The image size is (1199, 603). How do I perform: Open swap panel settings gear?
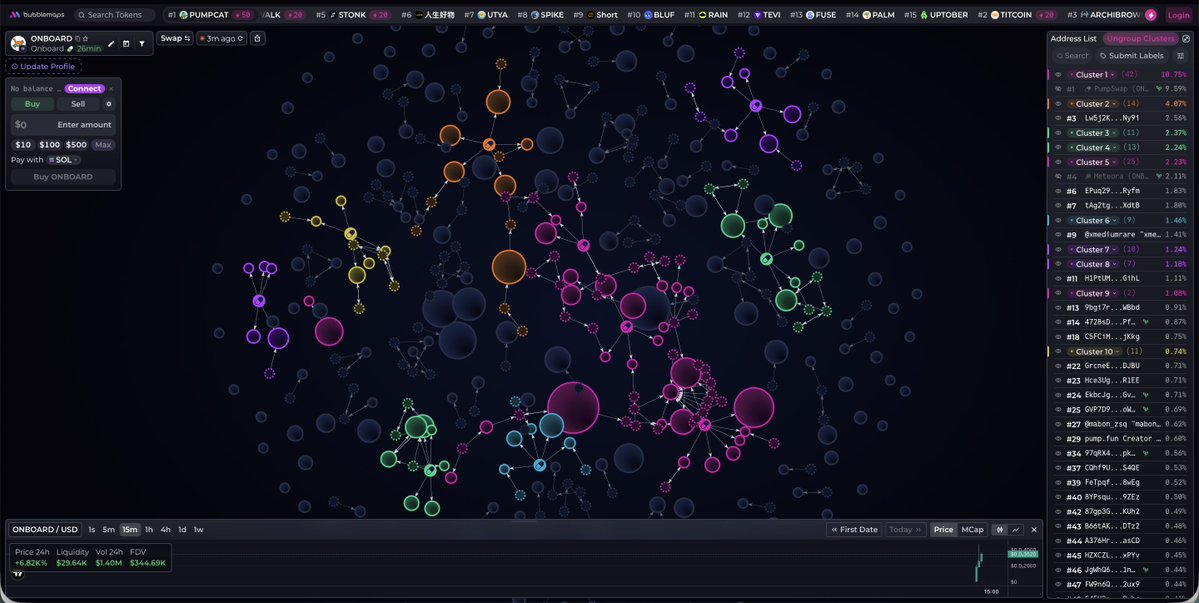tap(109, 104)
